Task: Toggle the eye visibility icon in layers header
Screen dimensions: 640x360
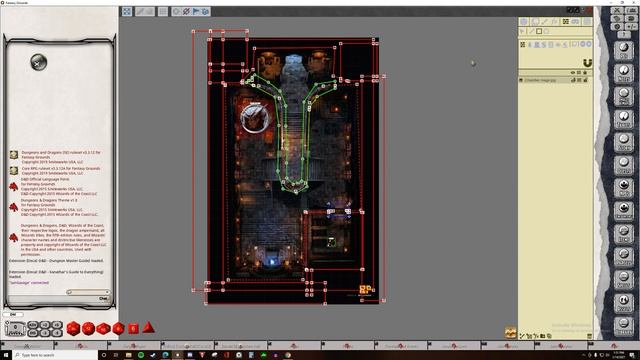Action: pyautogui.click(x=573, y=73)
